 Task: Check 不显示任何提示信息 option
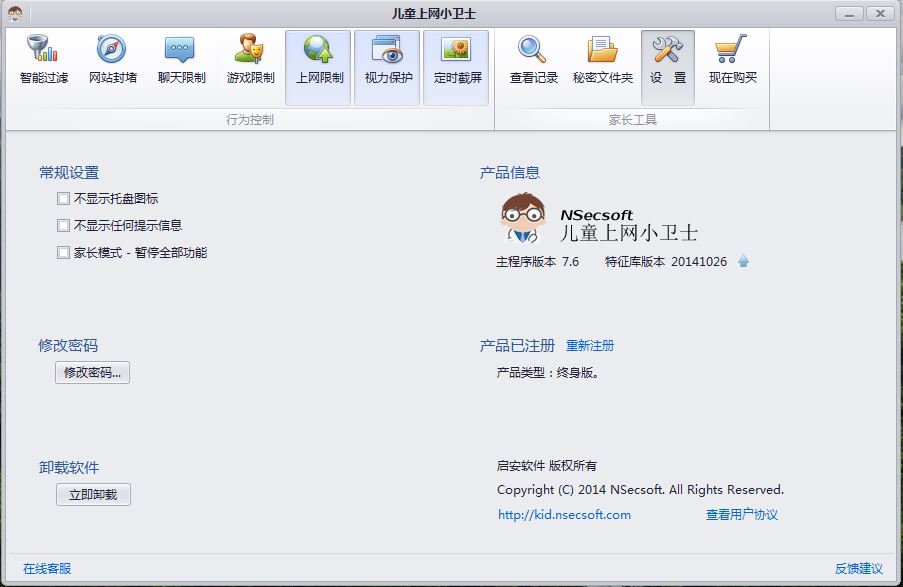(x=64, y=226)
